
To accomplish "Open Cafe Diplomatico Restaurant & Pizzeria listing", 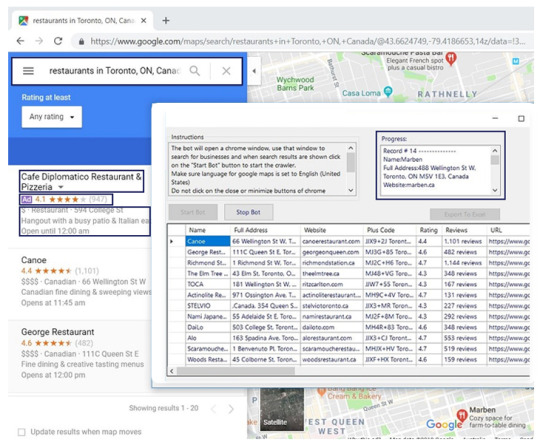I will click(x=81, y=182).
